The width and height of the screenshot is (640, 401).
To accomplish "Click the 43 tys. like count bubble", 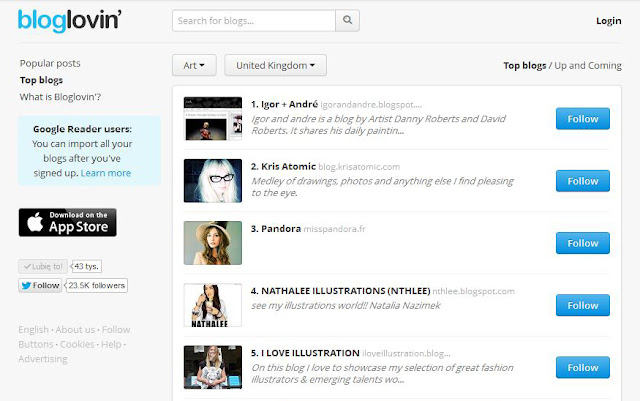I will [x=86, y=266].
